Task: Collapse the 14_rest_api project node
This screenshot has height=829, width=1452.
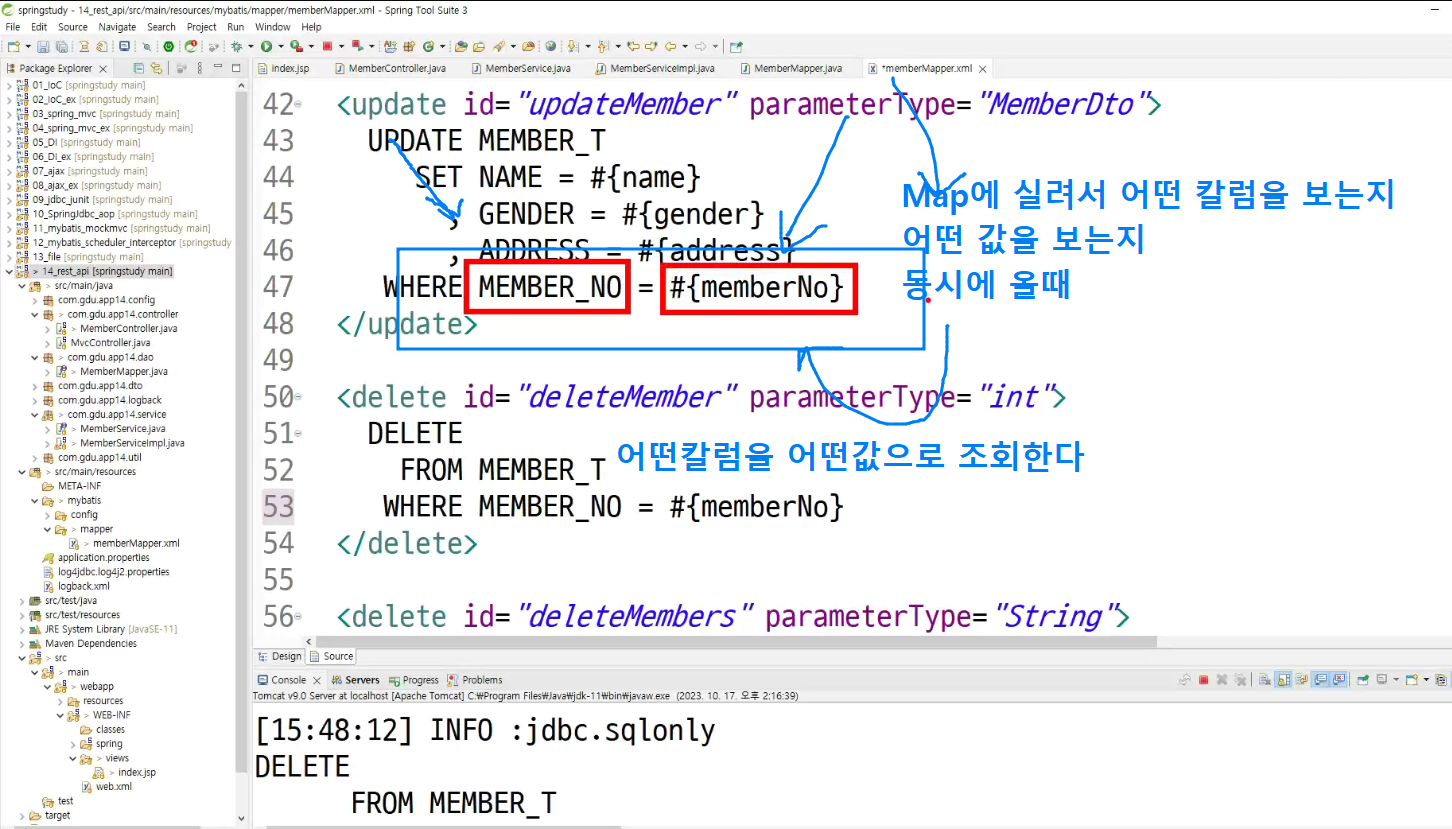Action: tap(9, 271)
